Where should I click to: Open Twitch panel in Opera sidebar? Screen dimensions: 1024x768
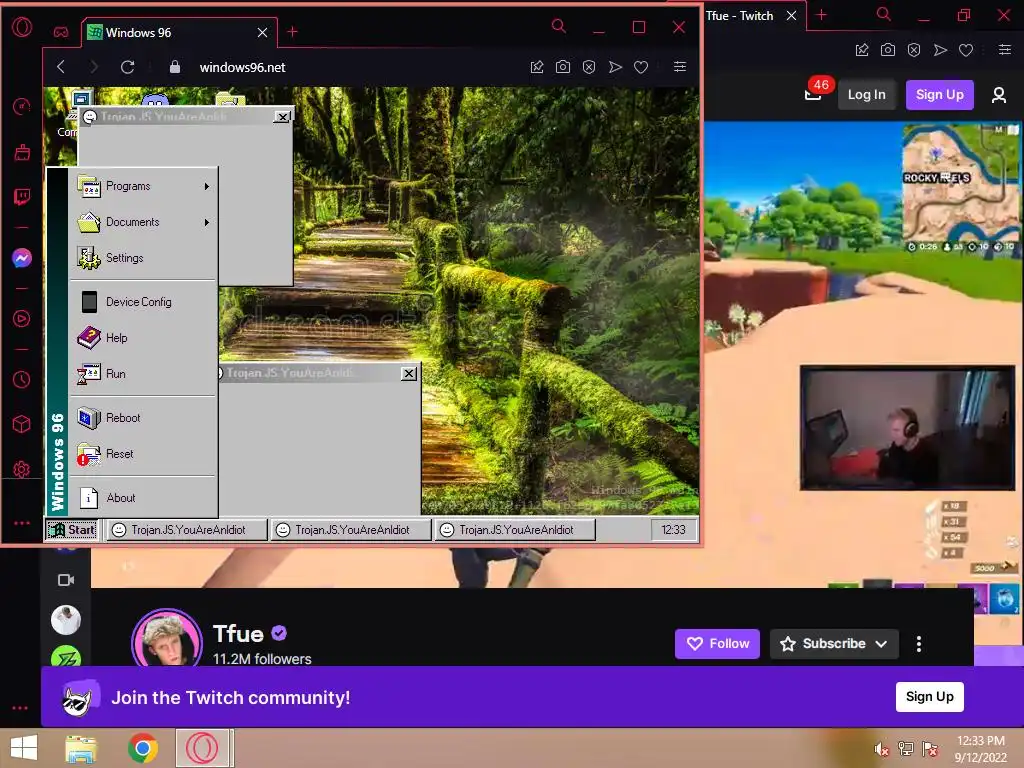tap(22, 197)
